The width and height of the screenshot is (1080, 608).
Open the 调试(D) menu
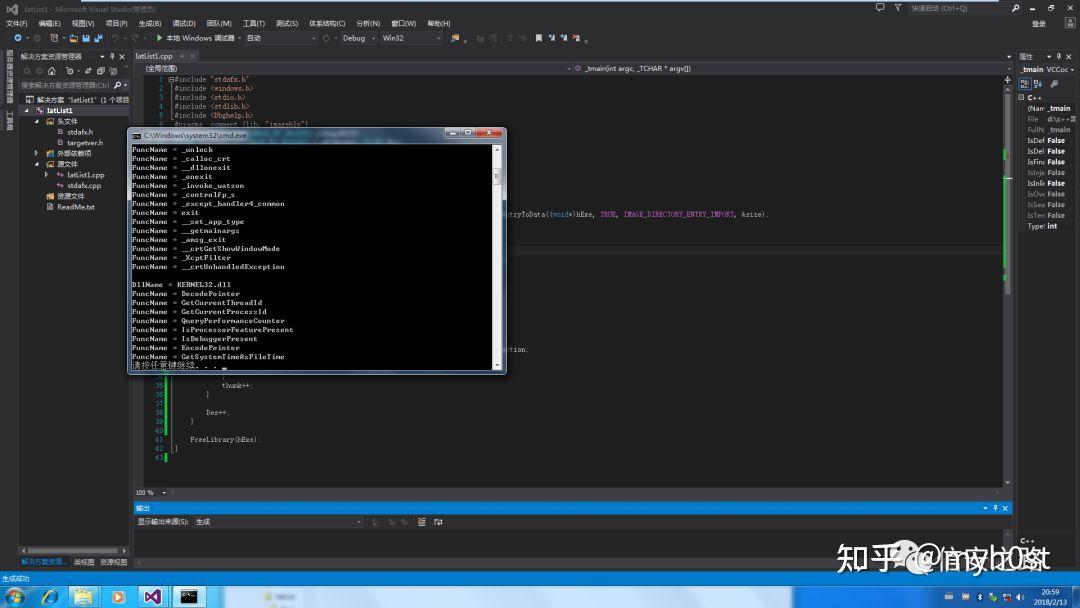(x=183, y=23)
